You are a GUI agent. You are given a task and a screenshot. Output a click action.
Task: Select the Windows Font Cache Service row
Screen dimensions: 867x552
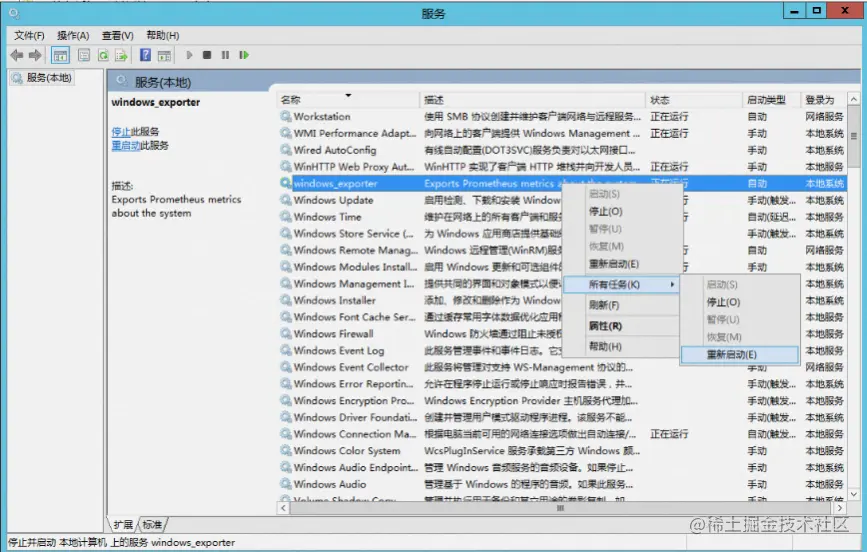pos(420,317)
